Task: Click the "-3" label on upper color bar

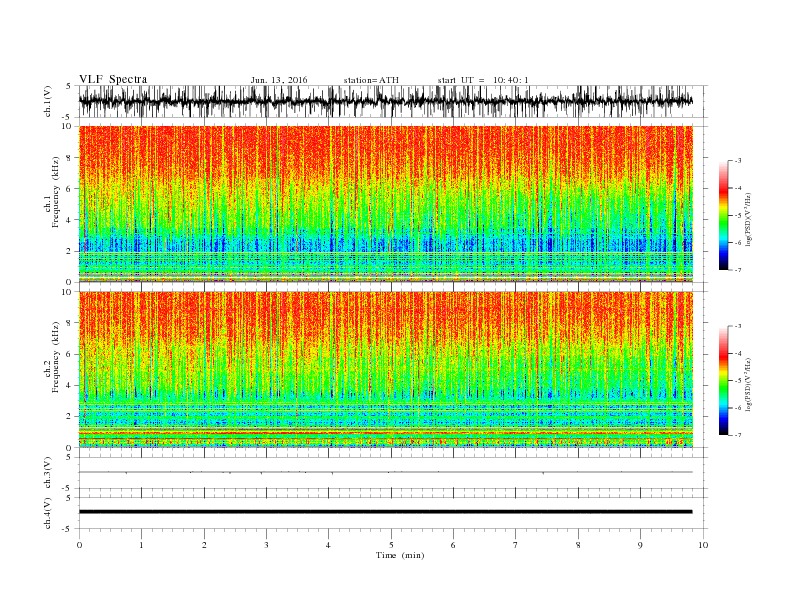Action: 737,161
